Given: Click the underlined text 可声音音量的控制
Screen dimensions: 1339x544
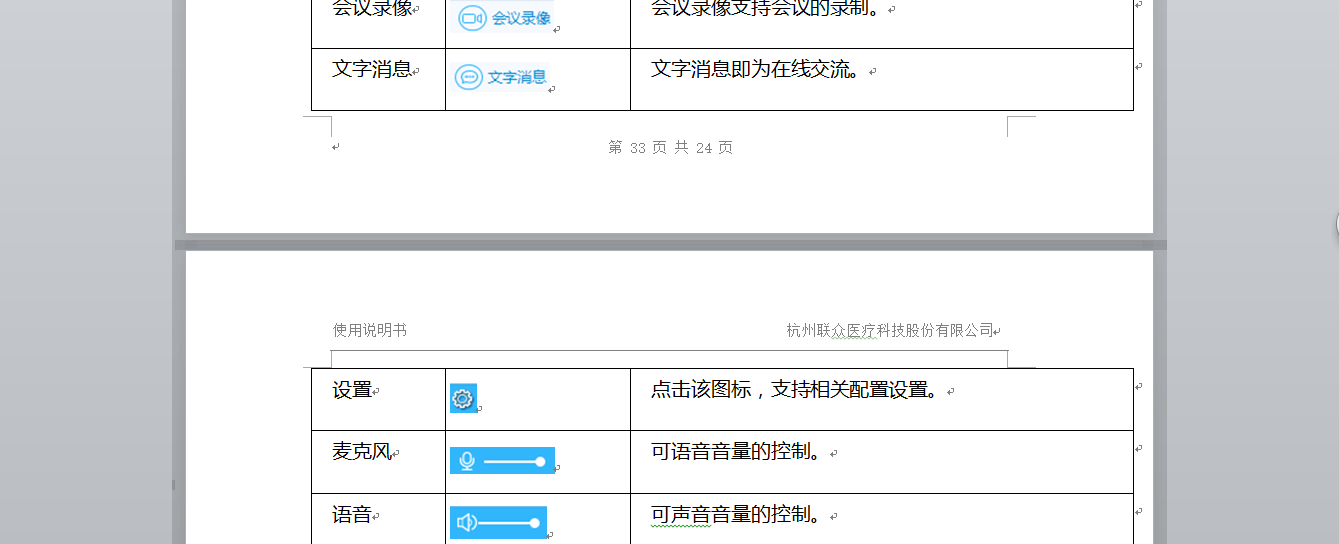Looking at the screenshot, I should click(x=736, y=516).
